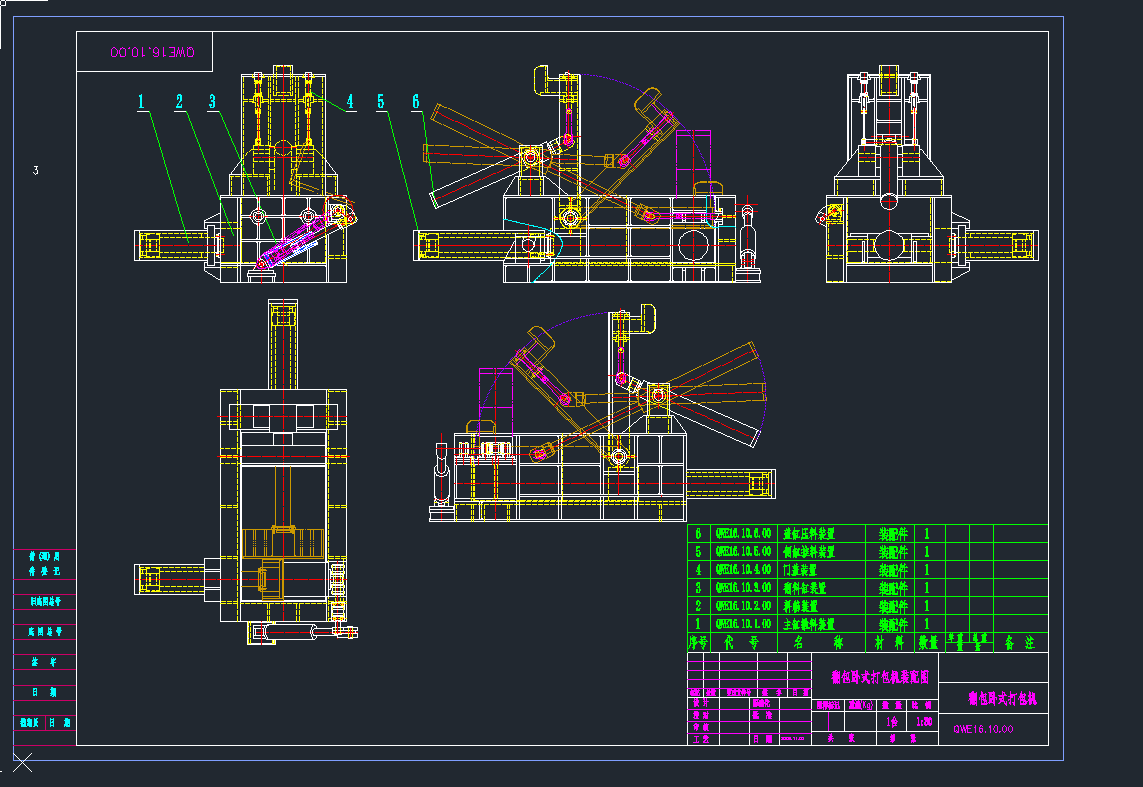Click the 序号 header cell

[x=698, y=642]
